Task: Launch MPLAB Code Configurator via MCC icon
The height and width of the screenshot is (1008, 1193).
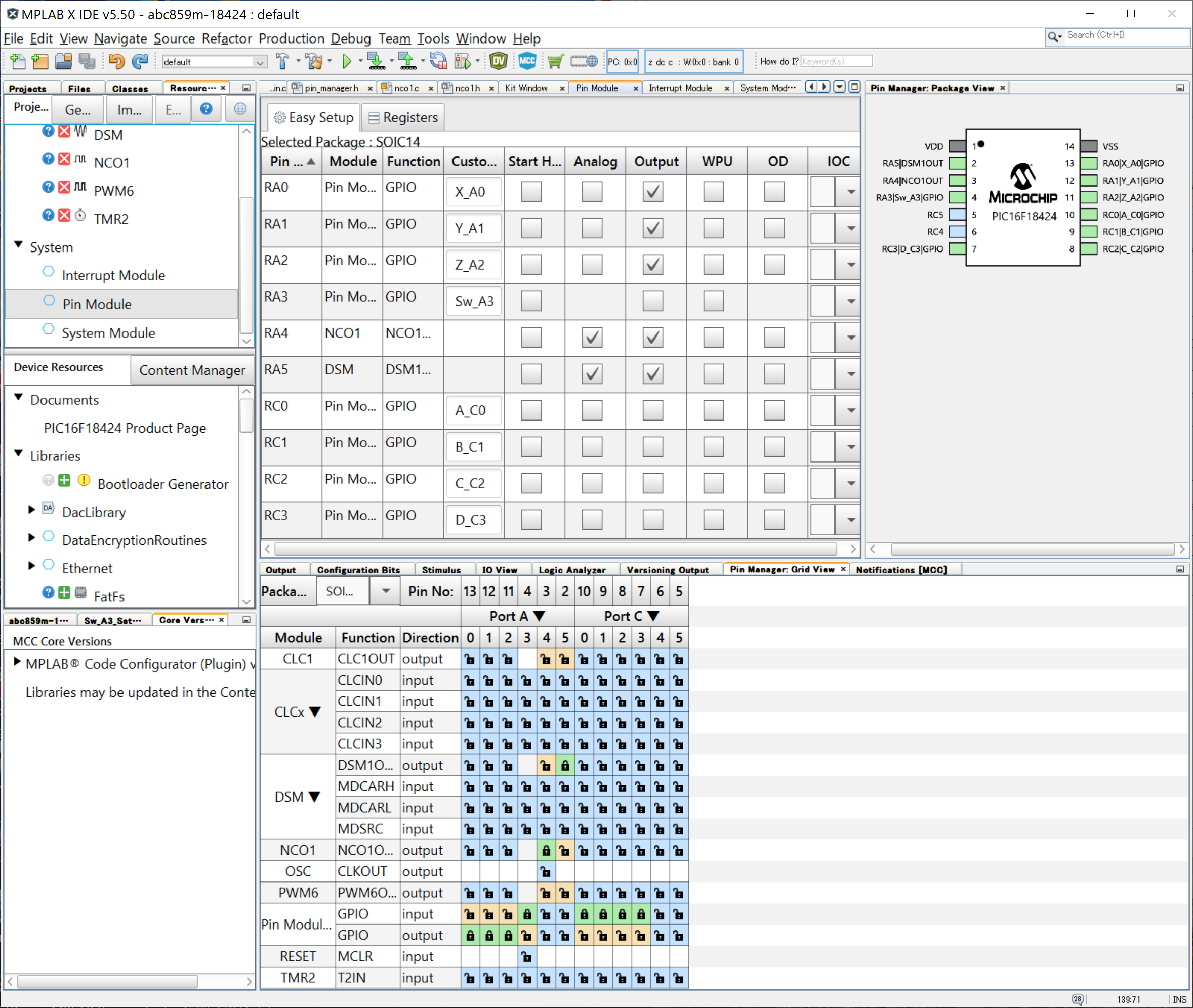Action: pos(527,61)
